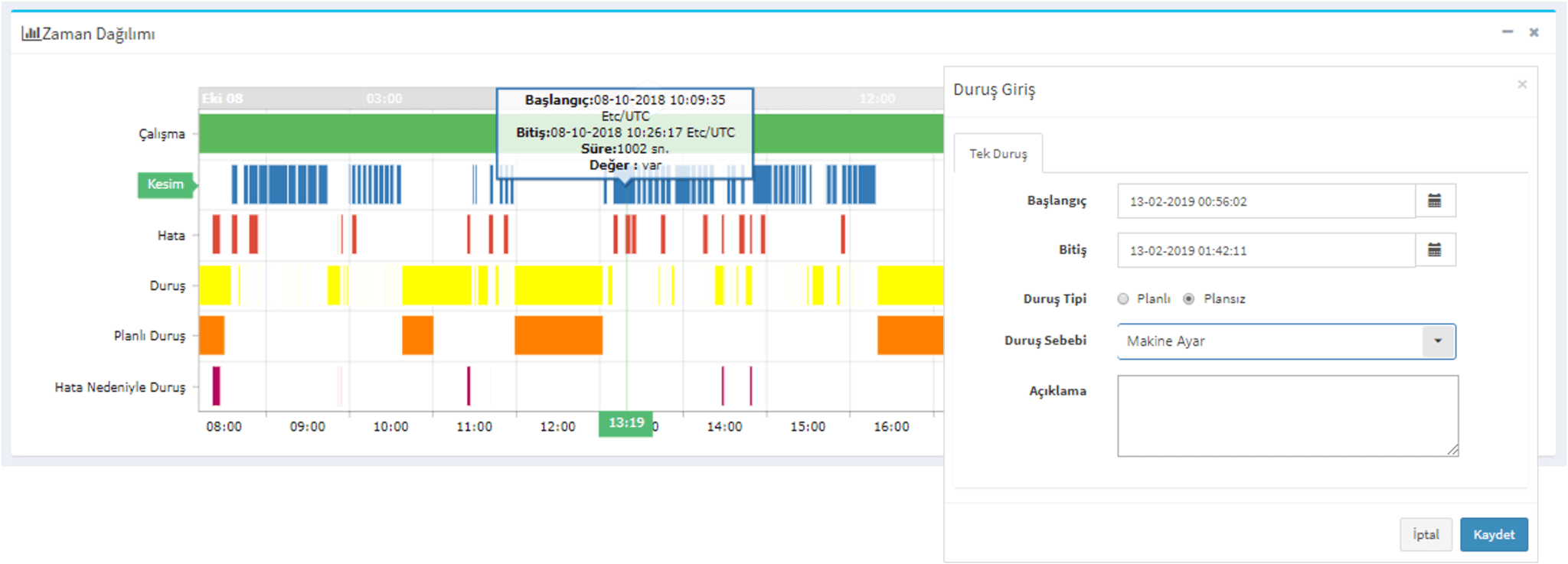Viewport: 1568px width, 564px height.
Task: Focus the Bitiş date field
Action: tap(1266, 250)
